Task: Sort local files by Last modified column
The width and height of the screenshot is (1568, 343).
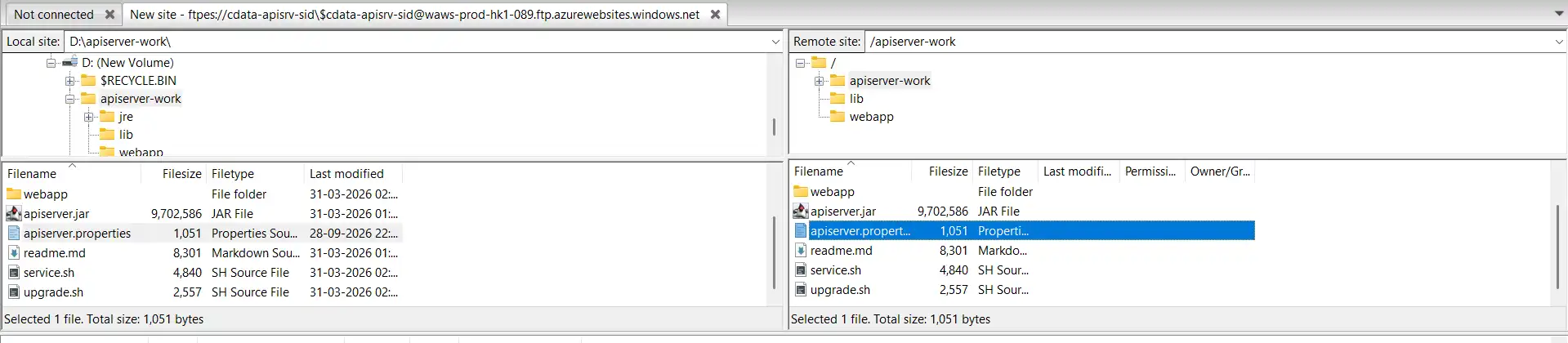Action: click(353, 174)
